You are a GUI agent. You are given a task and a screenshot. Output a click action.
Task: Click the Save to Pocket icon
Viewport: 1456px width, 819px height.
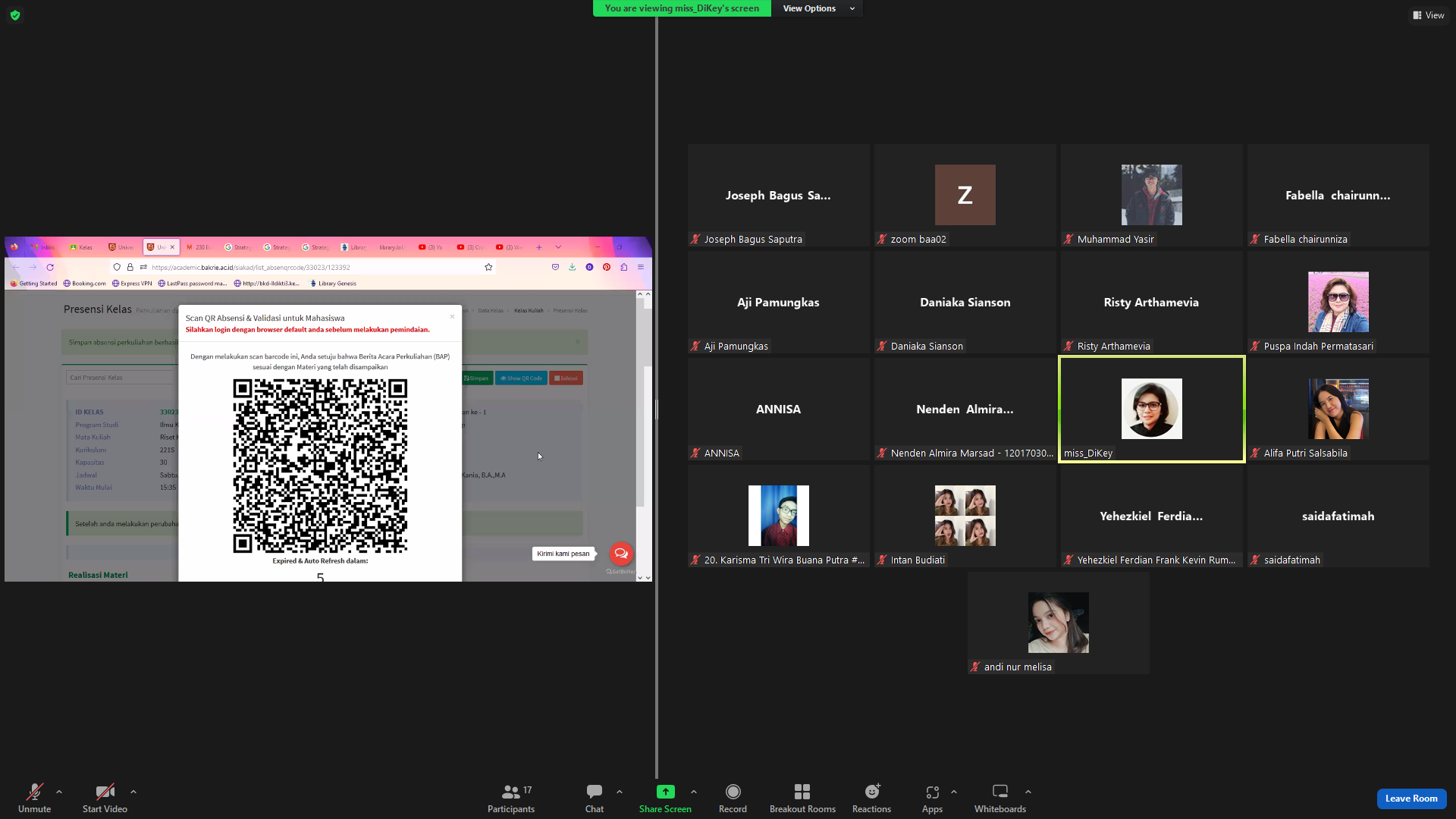[x=555, y=267]
